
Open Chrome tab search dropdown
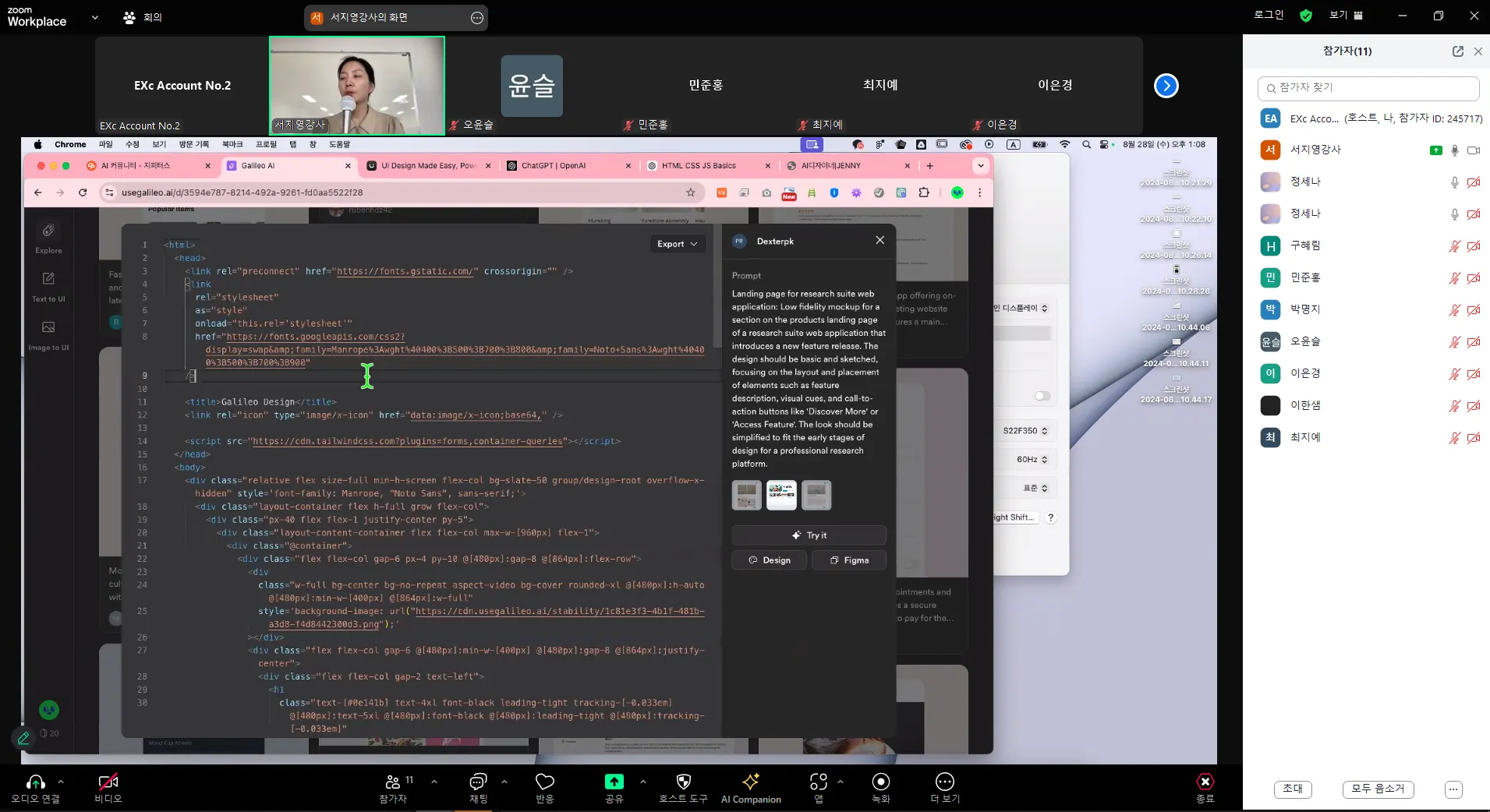point(980,166)
